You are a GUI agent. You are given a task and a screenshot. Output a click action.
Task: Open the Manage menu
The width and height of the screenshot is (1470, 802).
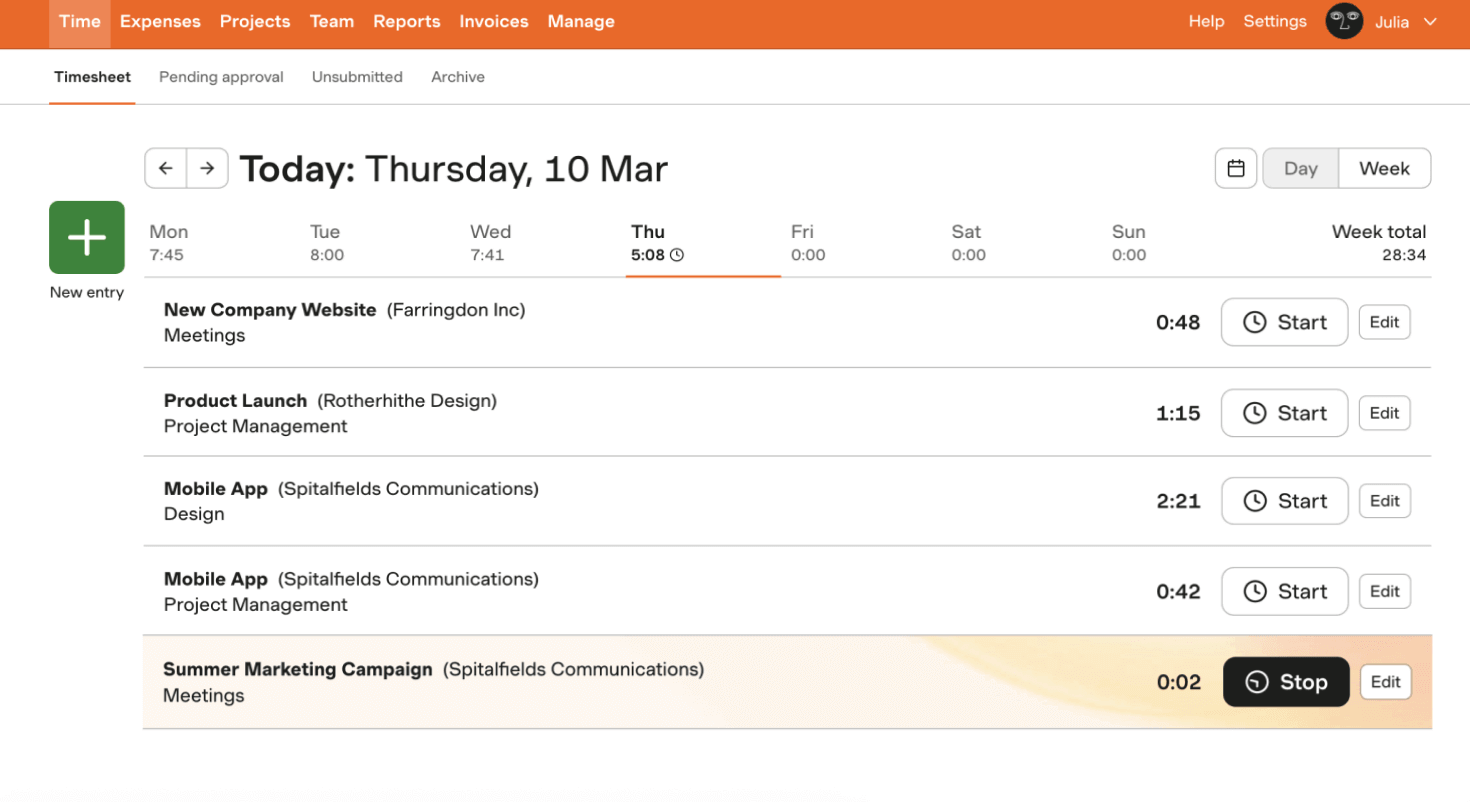[581, 21]
